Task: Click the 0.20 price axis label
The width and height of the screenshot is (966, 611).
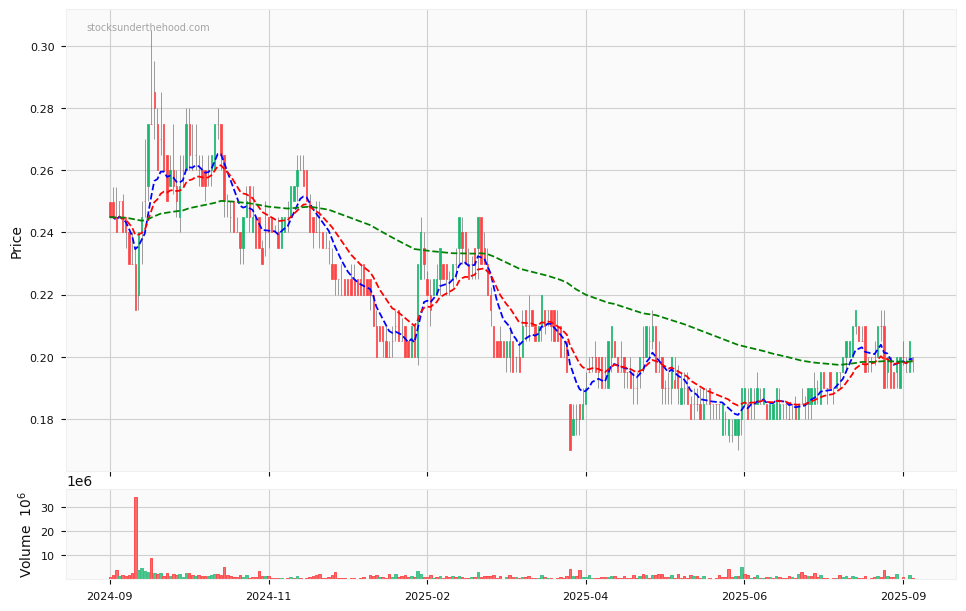Action: click(43, 358)
